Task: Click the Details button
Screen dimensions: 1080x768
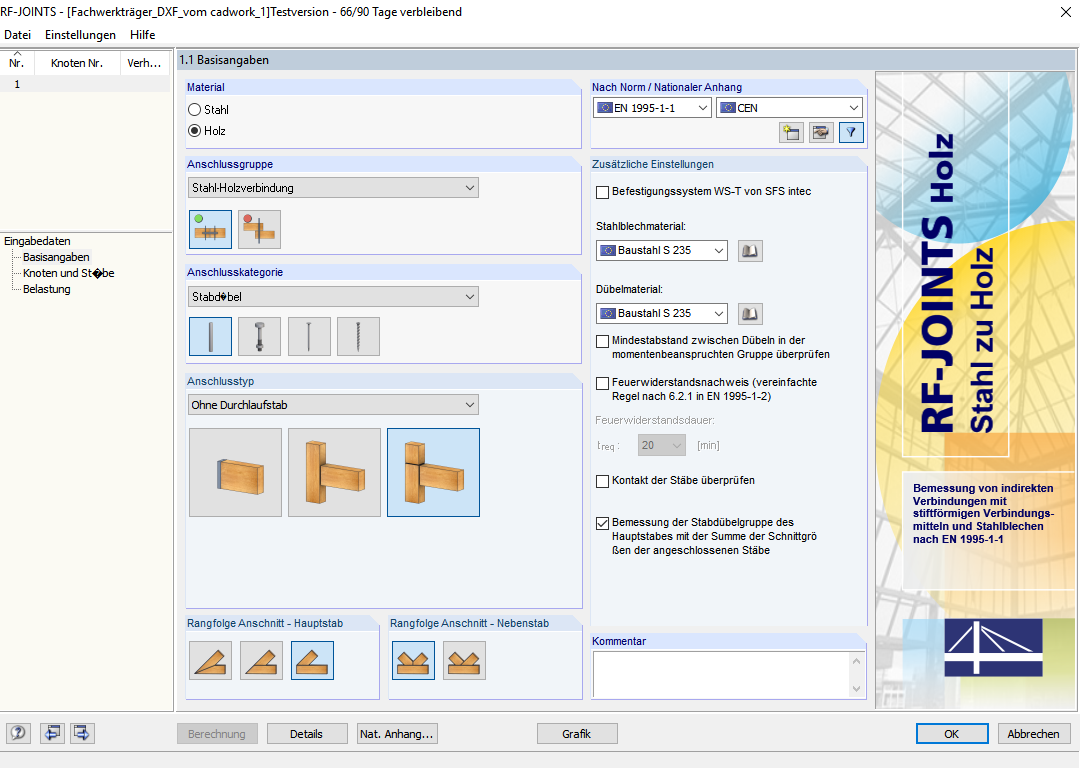Action: coord(307,734)
